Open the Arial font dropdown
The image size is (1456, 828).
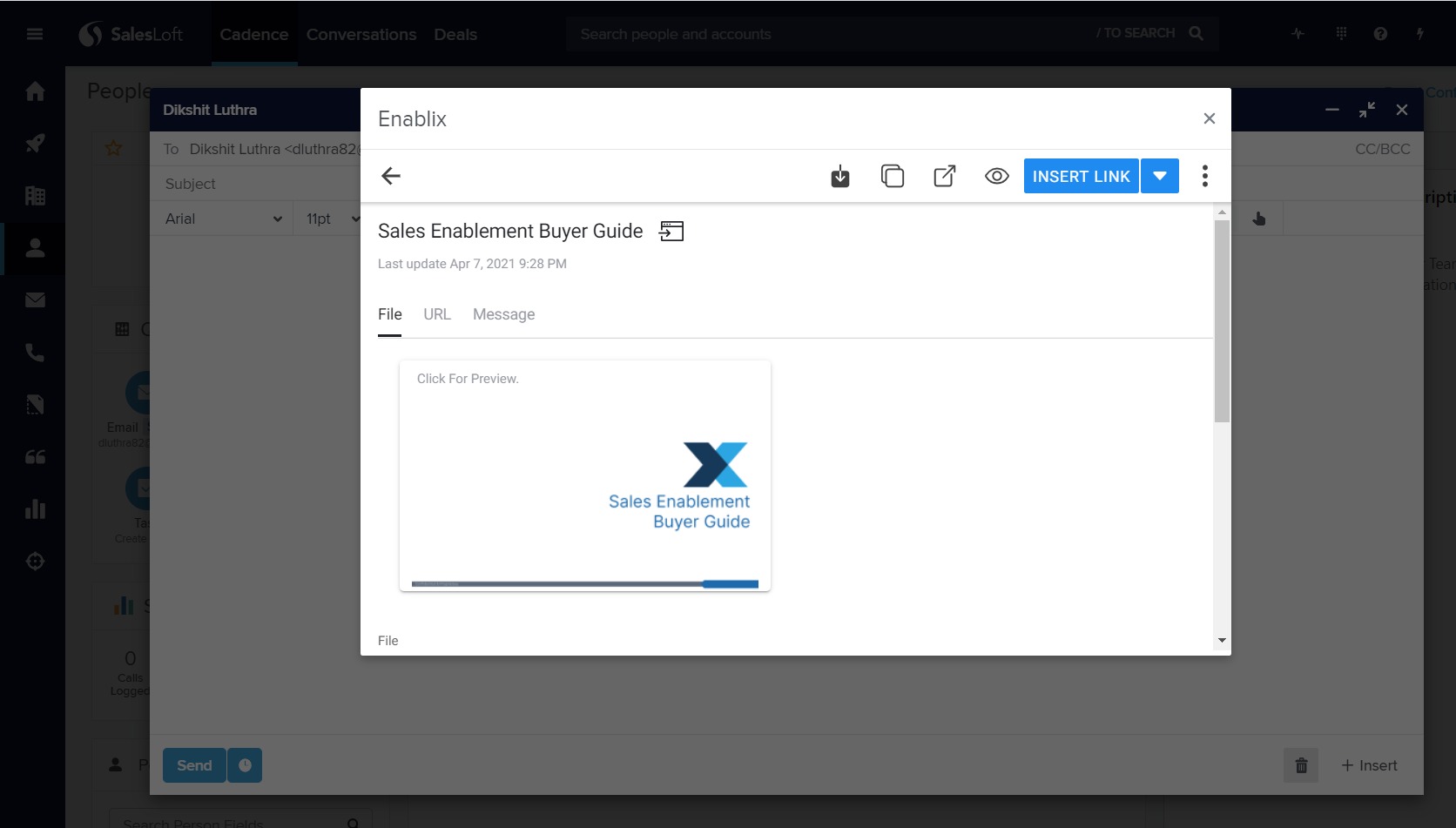[x=223, y=219]
